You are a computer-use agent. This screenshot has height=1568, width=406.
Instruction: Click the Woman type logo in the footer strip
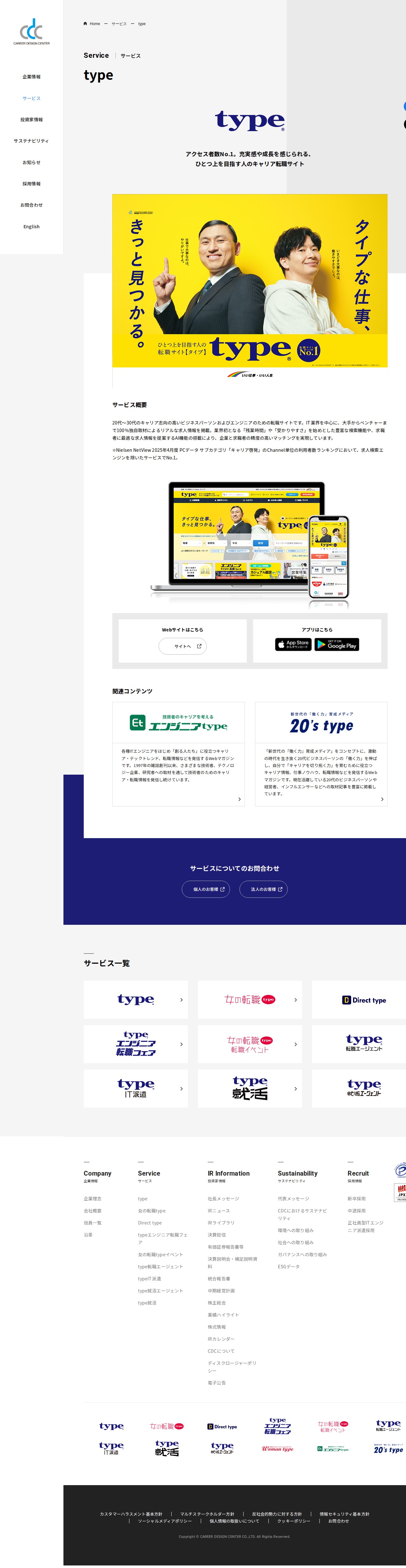tap(277, 1449)
